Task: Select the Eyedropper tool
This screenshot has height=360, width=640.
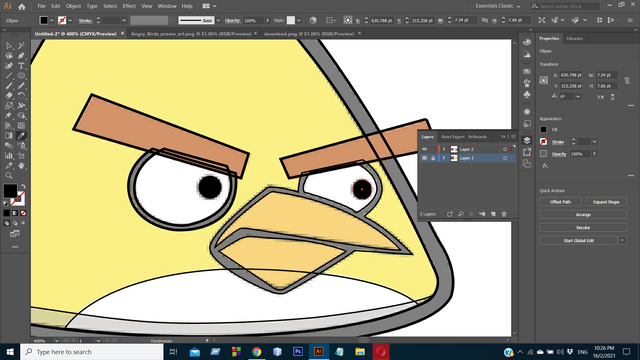Action: (21, 136)
